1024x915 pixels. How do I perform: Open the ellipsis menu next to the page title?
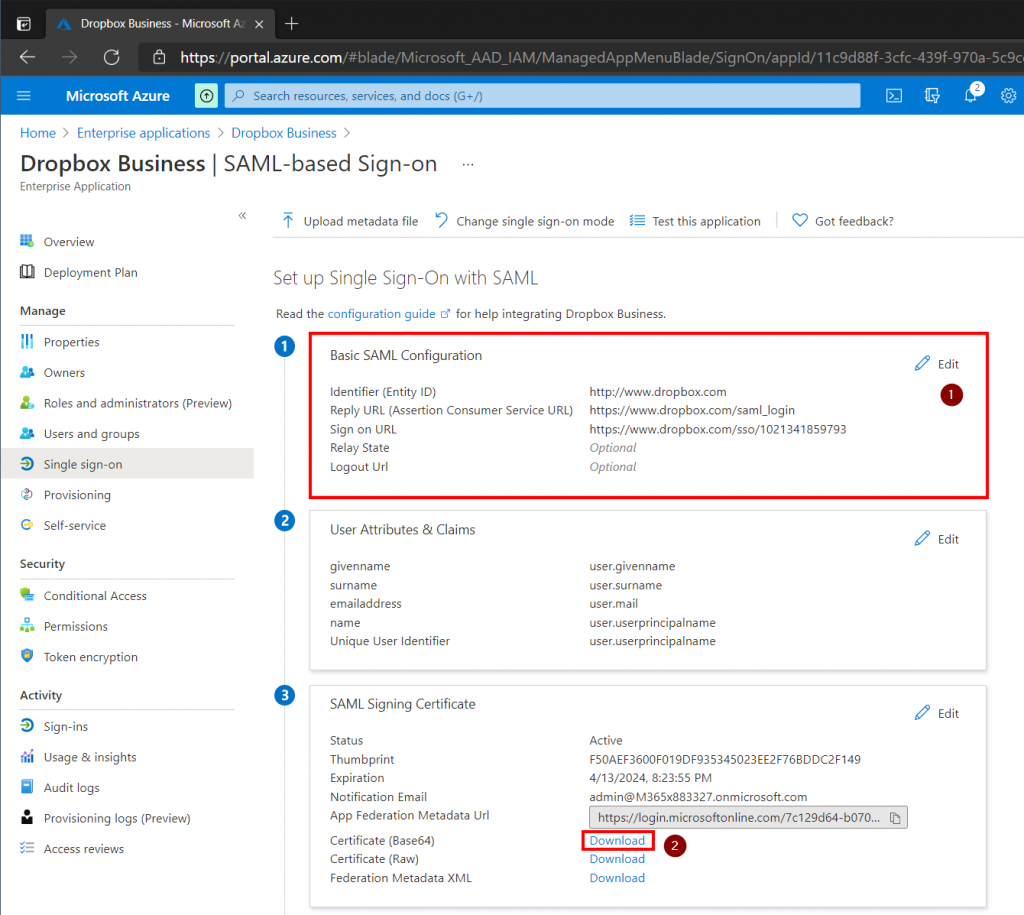[x=468, y=164]
